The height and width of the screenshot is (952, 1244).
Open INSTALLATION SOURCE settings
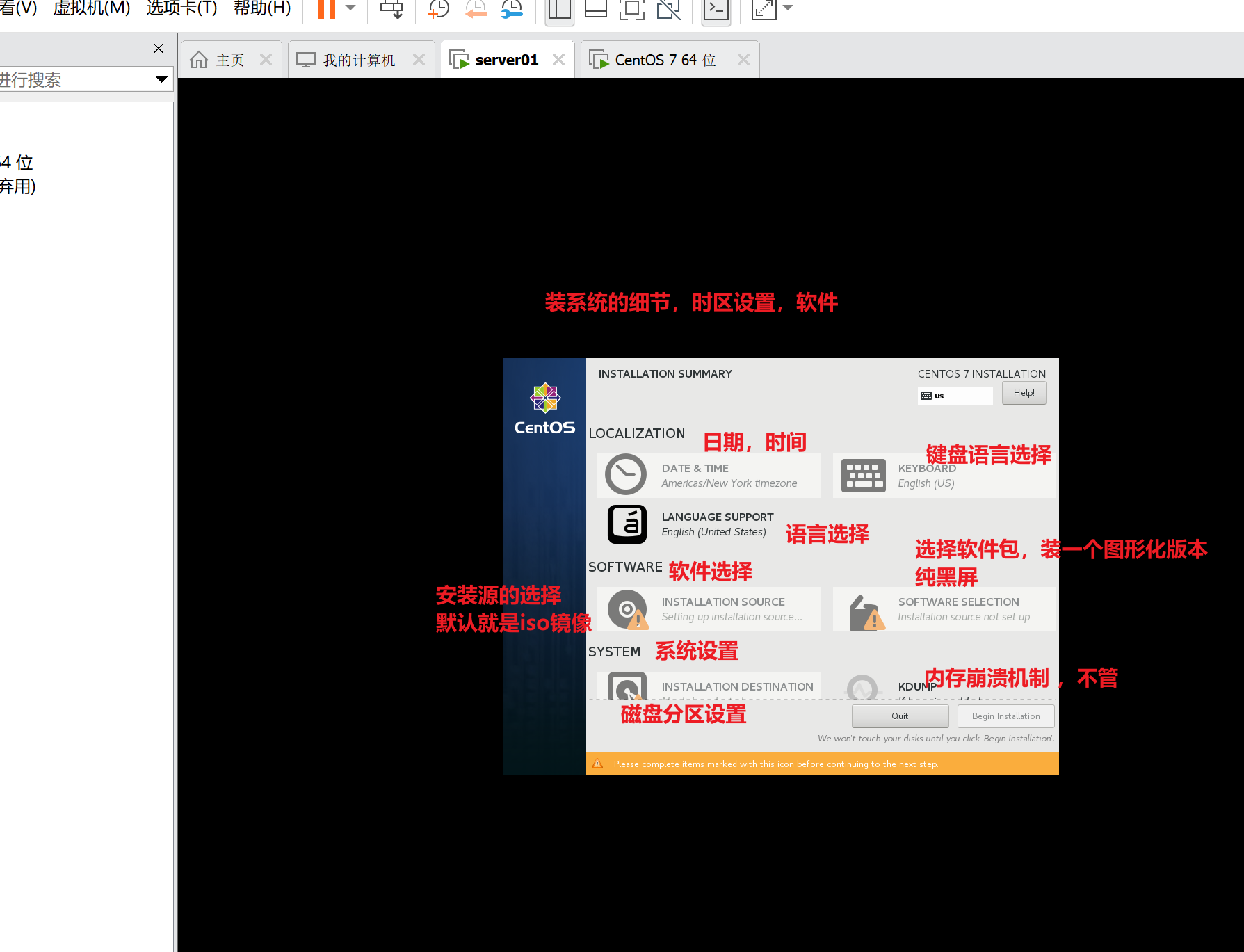(x=709, y=609)
